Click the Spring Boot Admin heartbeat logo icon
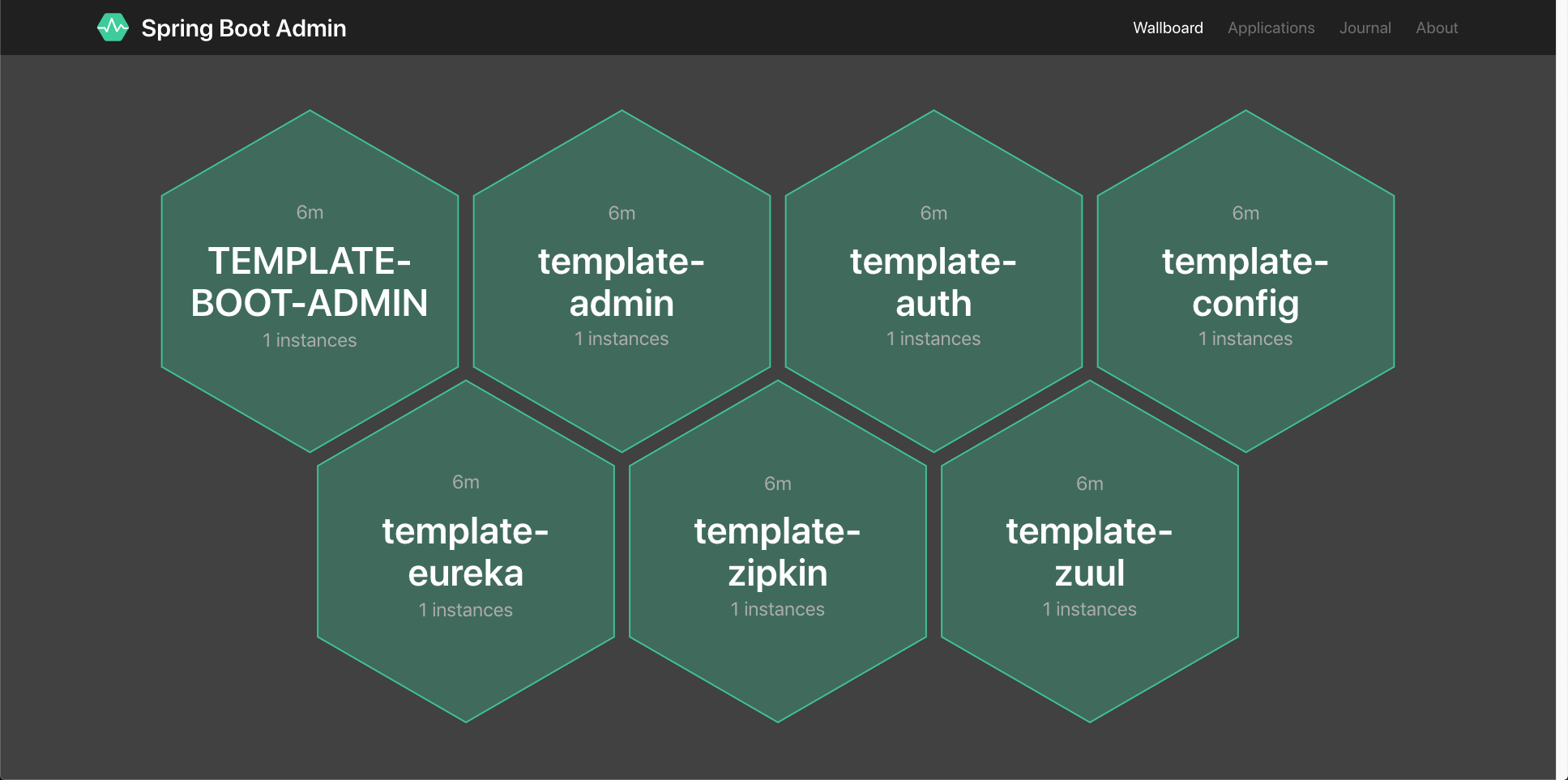Screen dimensions: 1568x780 (113, 28)
